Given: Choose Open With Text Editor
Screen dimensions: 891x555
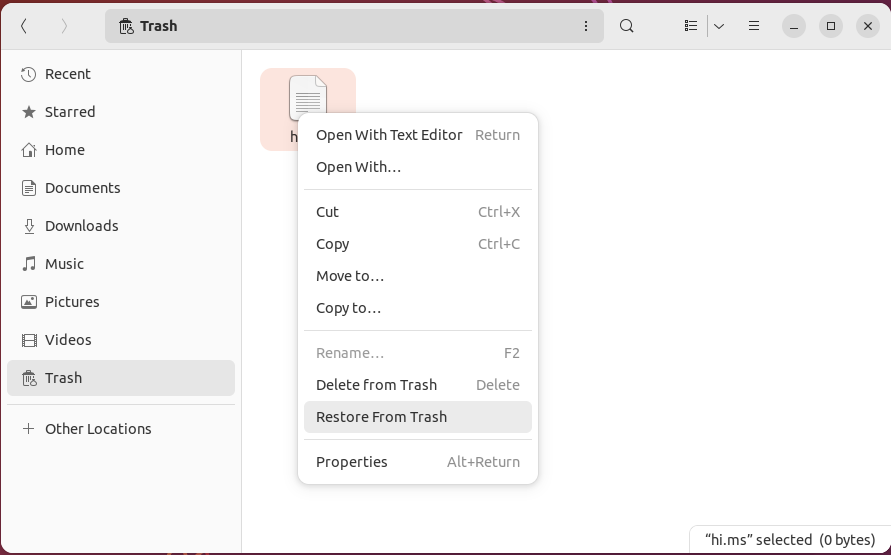Looking at the screenshot, I should [418, 135].
